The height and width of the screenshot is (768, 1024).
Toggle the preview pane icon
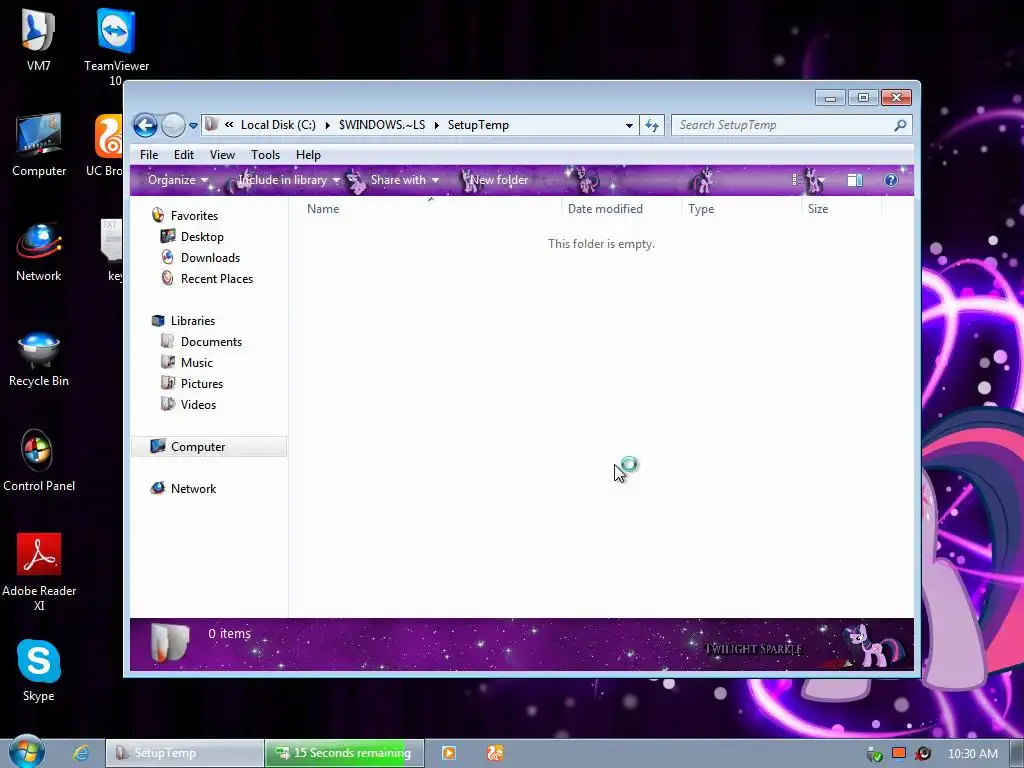tap(855, 180)
